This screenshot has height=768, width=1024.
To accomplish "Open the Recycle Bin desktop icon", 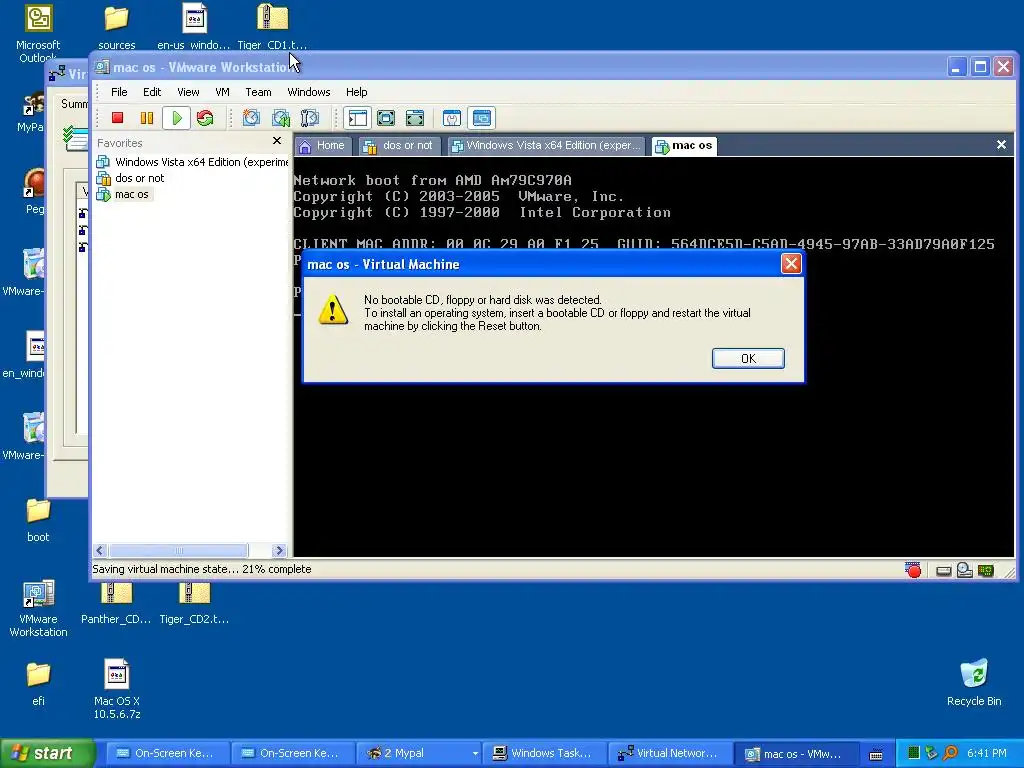I will [974, 683].
